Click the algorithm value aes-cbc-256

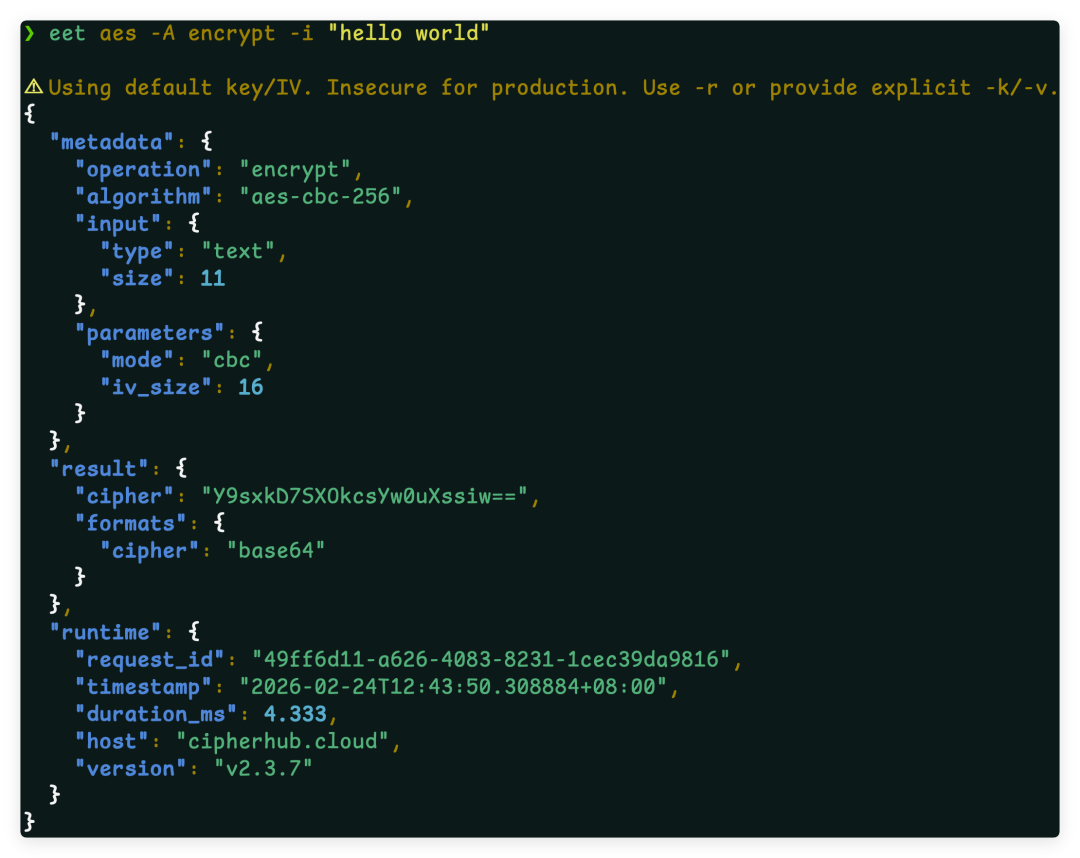tap(320, 196)
